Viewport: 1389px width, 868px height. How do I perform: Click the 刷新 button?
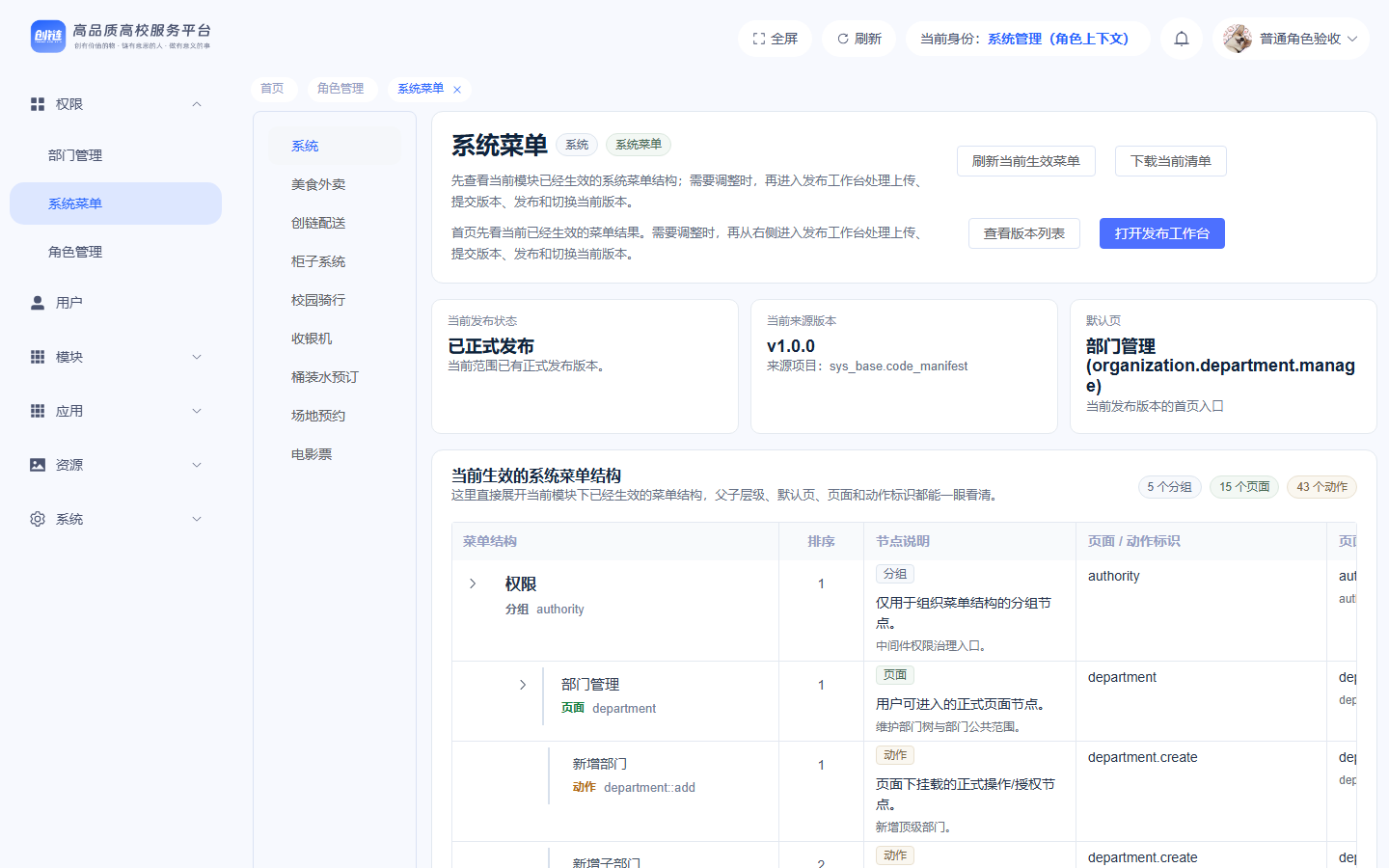(858, 39)
